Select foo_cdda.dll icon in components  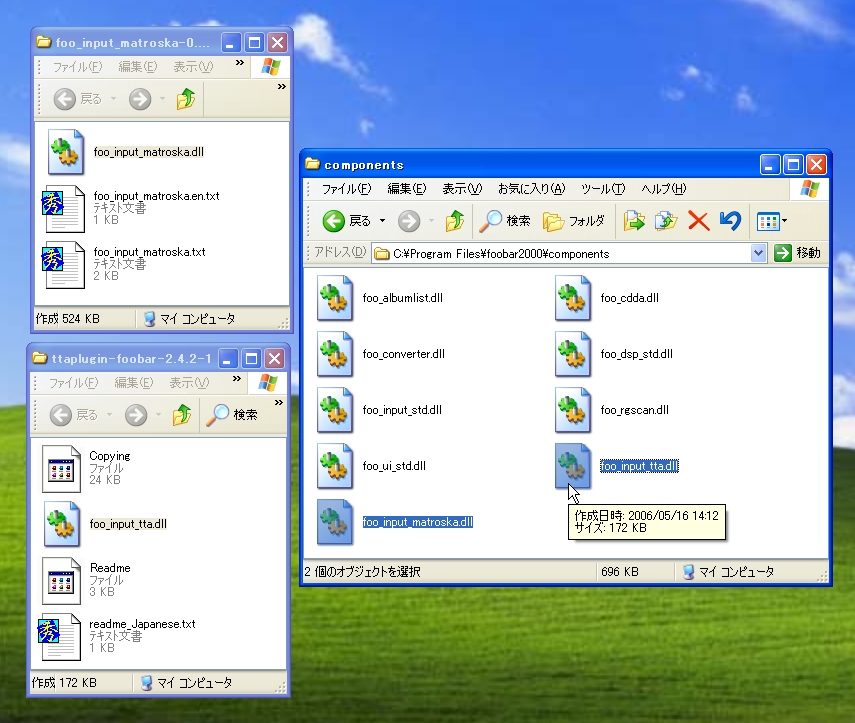click(573, 298)
